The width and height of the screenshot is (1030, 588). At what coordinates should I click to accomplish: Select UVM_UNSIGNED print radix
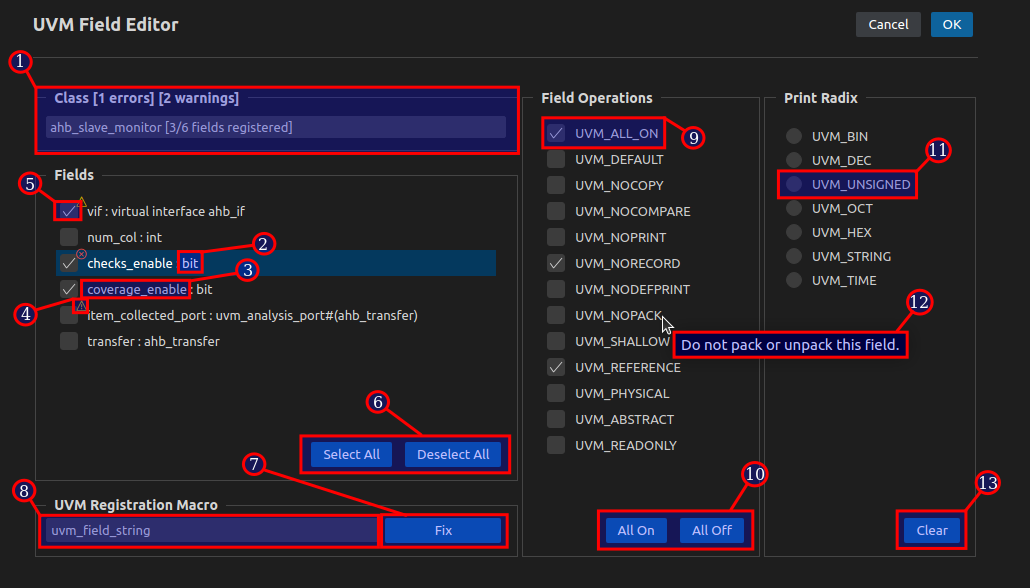793,184
